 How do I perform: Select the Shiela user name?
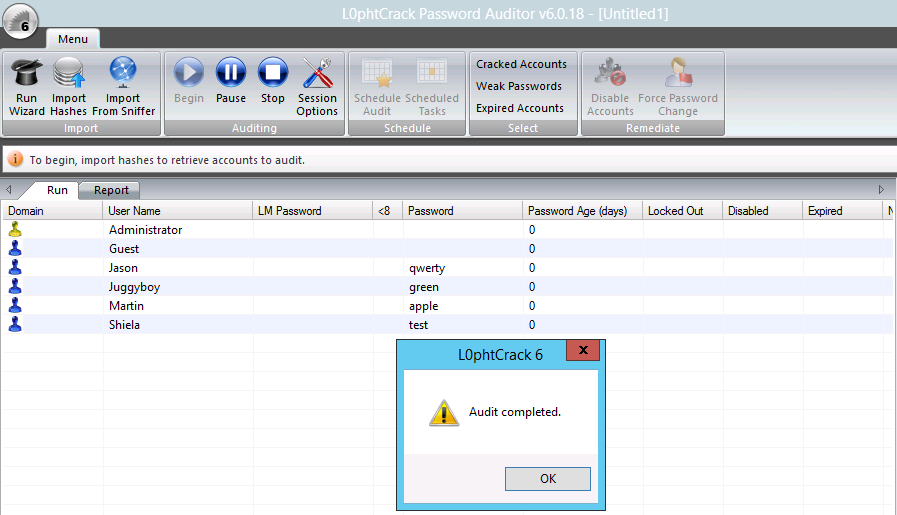(x=124, y=324)
